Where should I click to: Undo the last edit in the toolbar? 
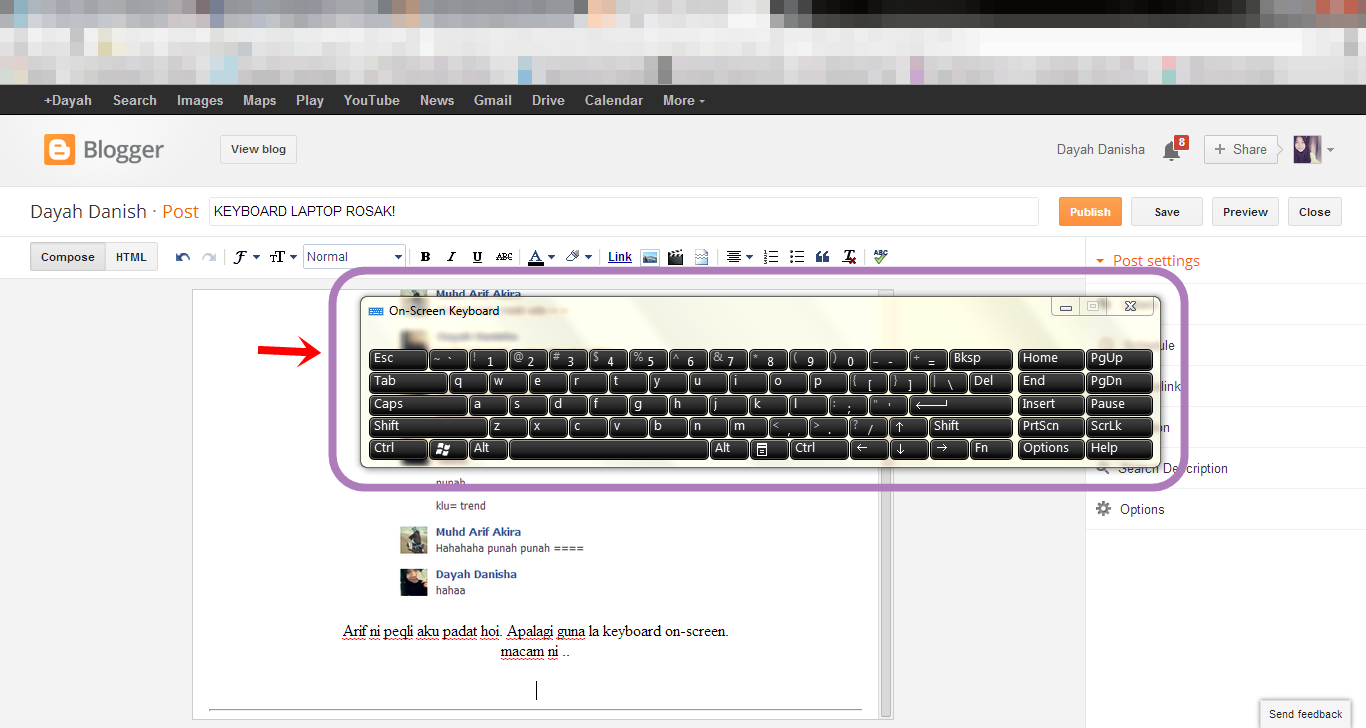[182, 257]
